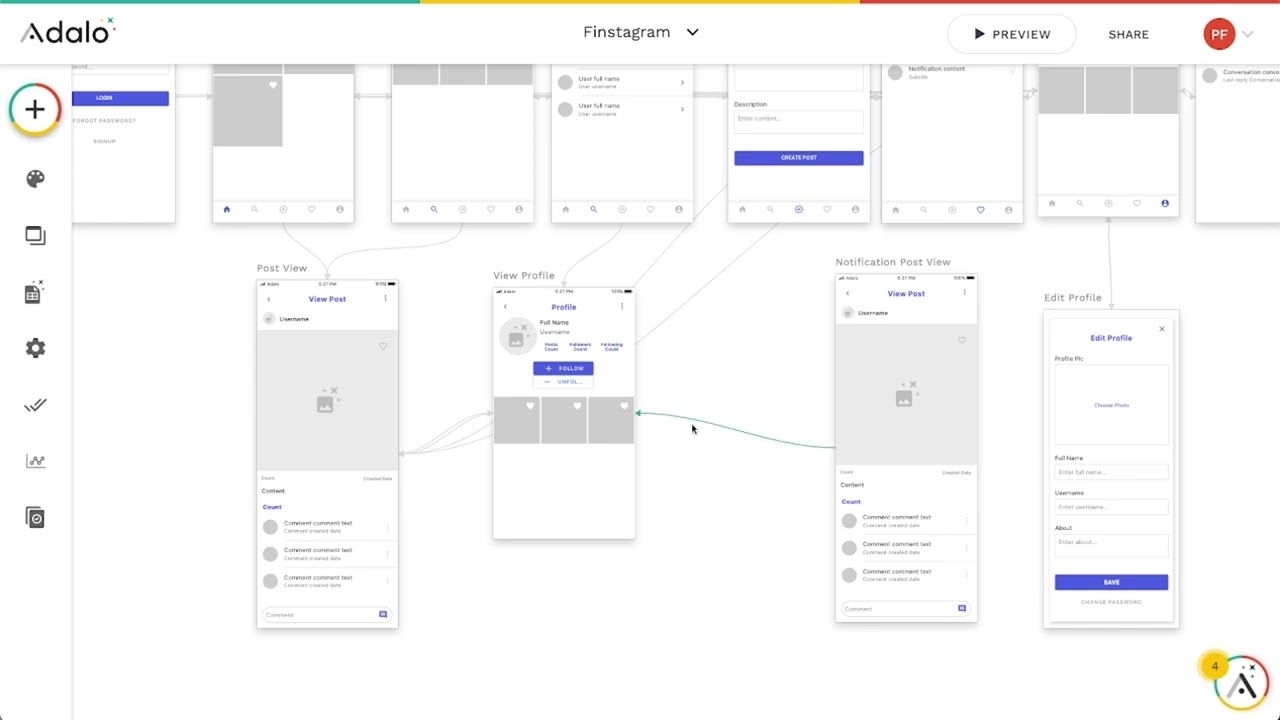Click the Preview button

pos(1012,34)
